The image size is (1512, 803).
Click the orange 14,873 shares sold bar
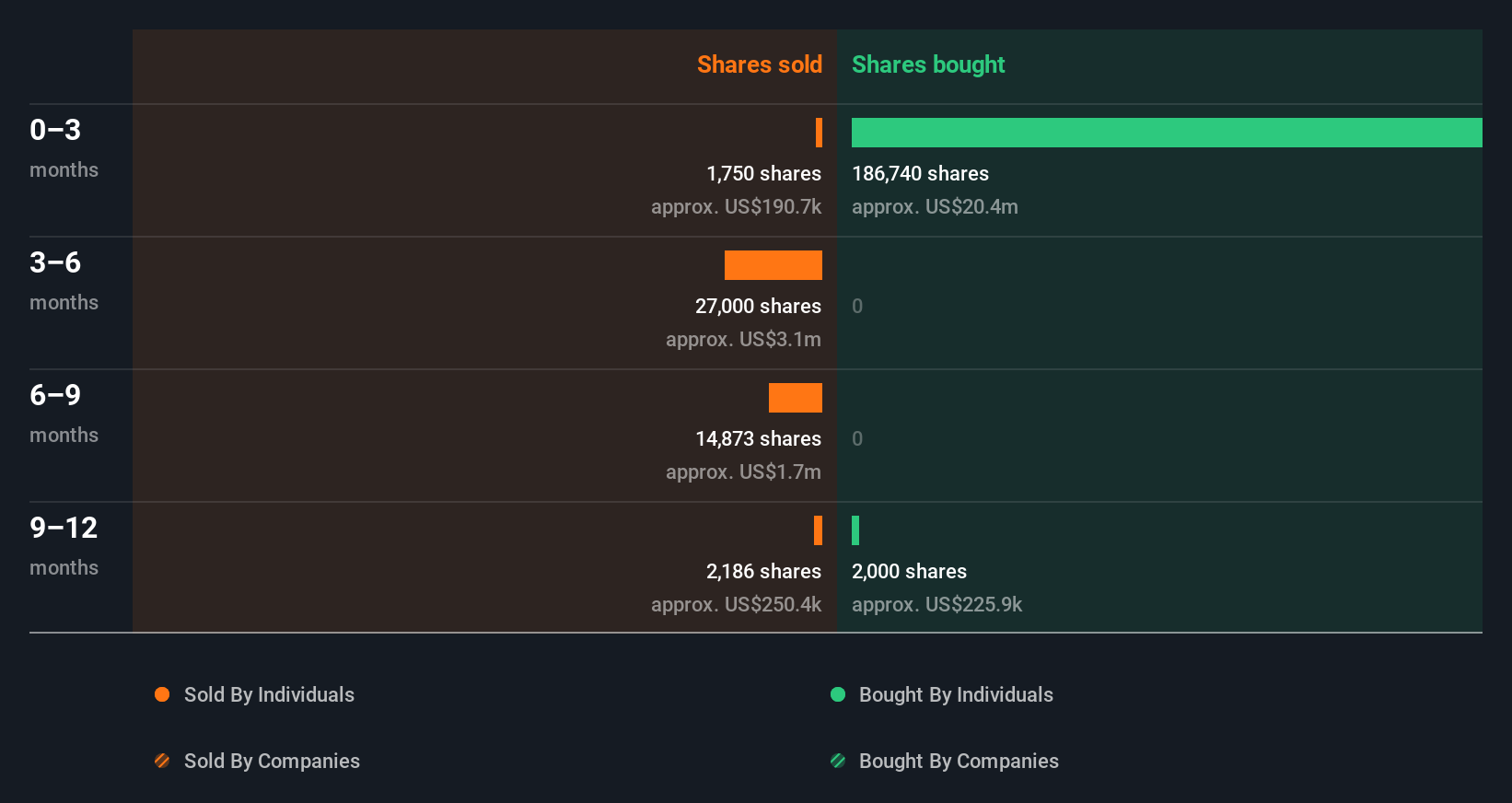pyautogui.click(x=796, y=398)
